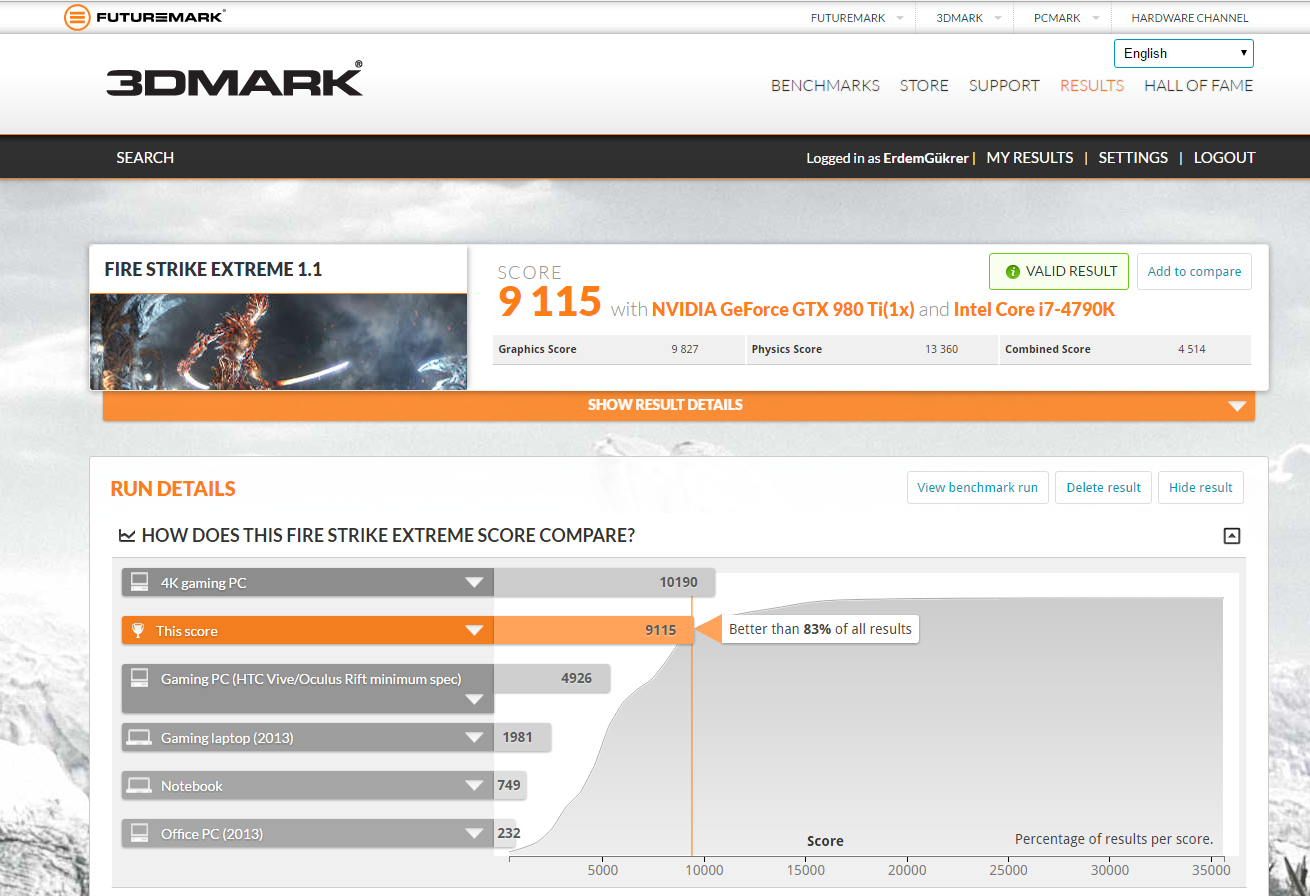1310x896 pixels.
Task: Click the orange 9115 score bar
Action: pos(593,630)
